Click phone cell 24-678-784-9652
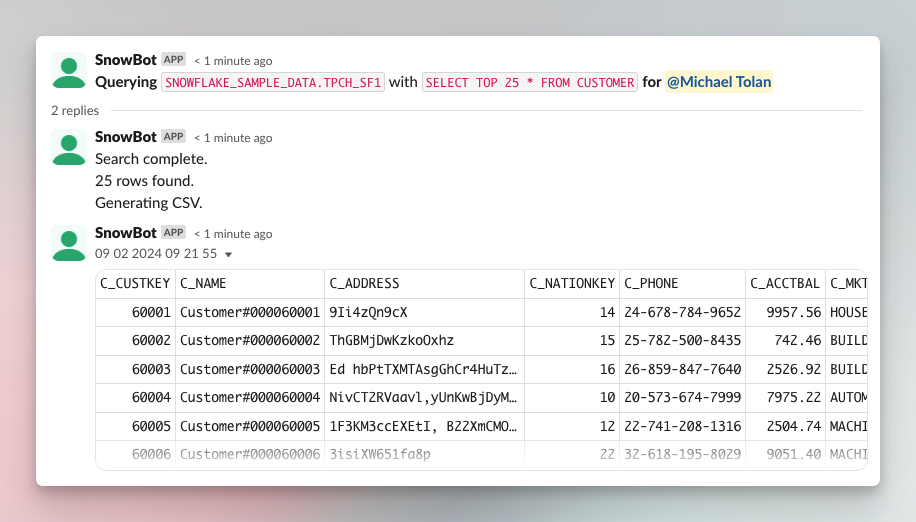 pyautogui.click(x=682, y=312)
